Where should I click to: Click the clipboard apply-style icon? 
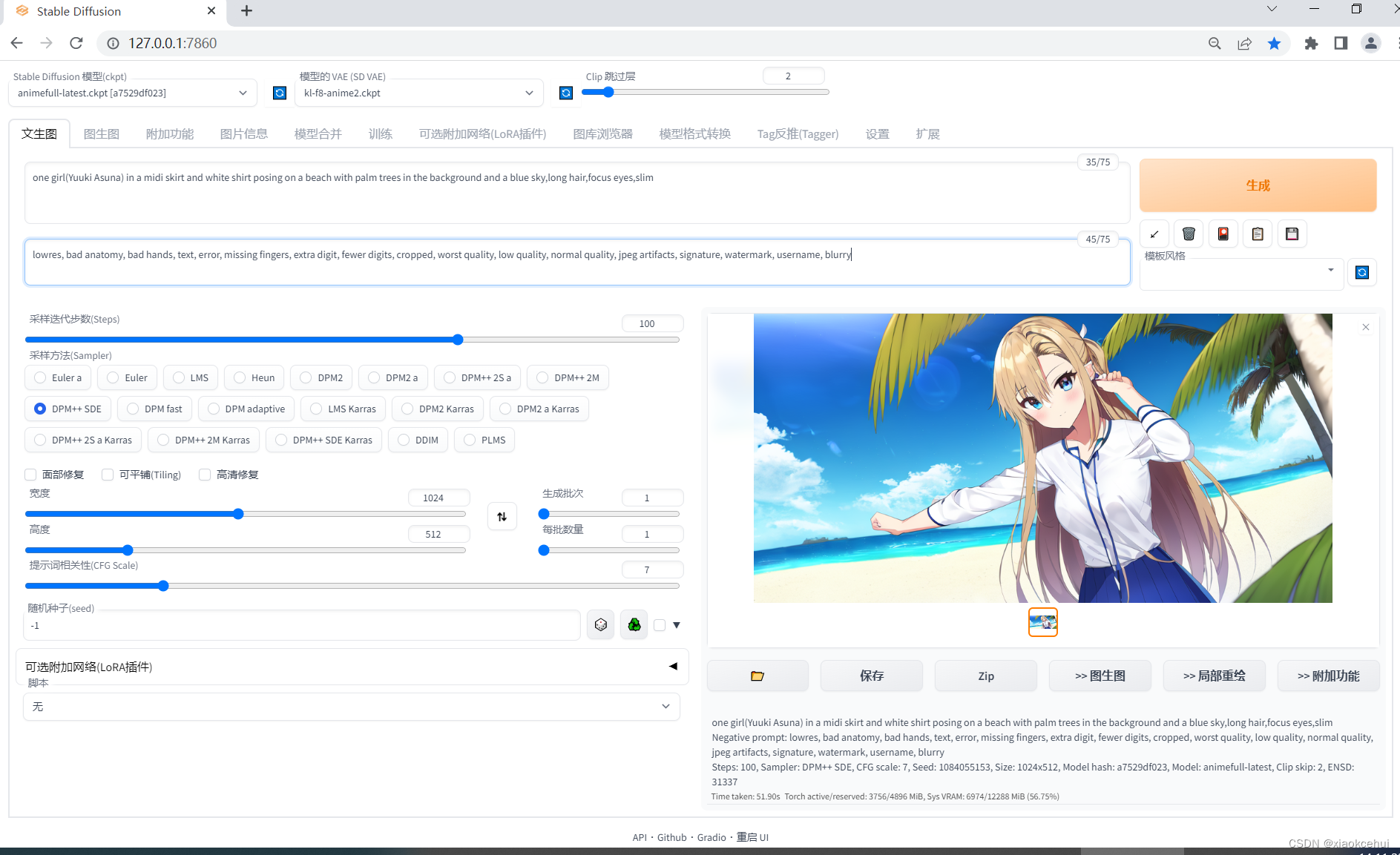pos(1258,234)
